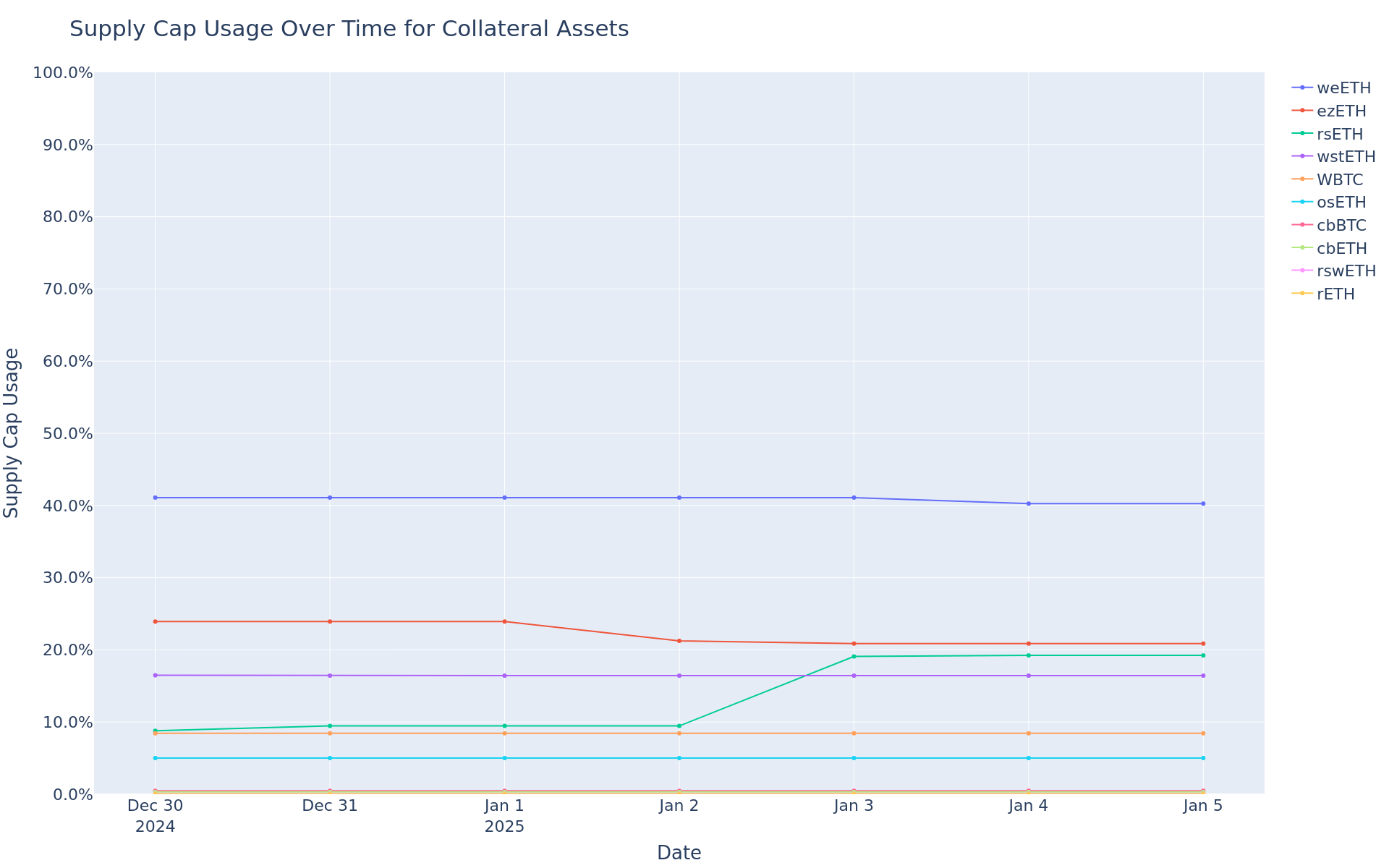Image resolution: width=1389 pixels, height=868 pixels.
Task: Select the wstETH point at Dec 31
Action: [x=330, y=676]
